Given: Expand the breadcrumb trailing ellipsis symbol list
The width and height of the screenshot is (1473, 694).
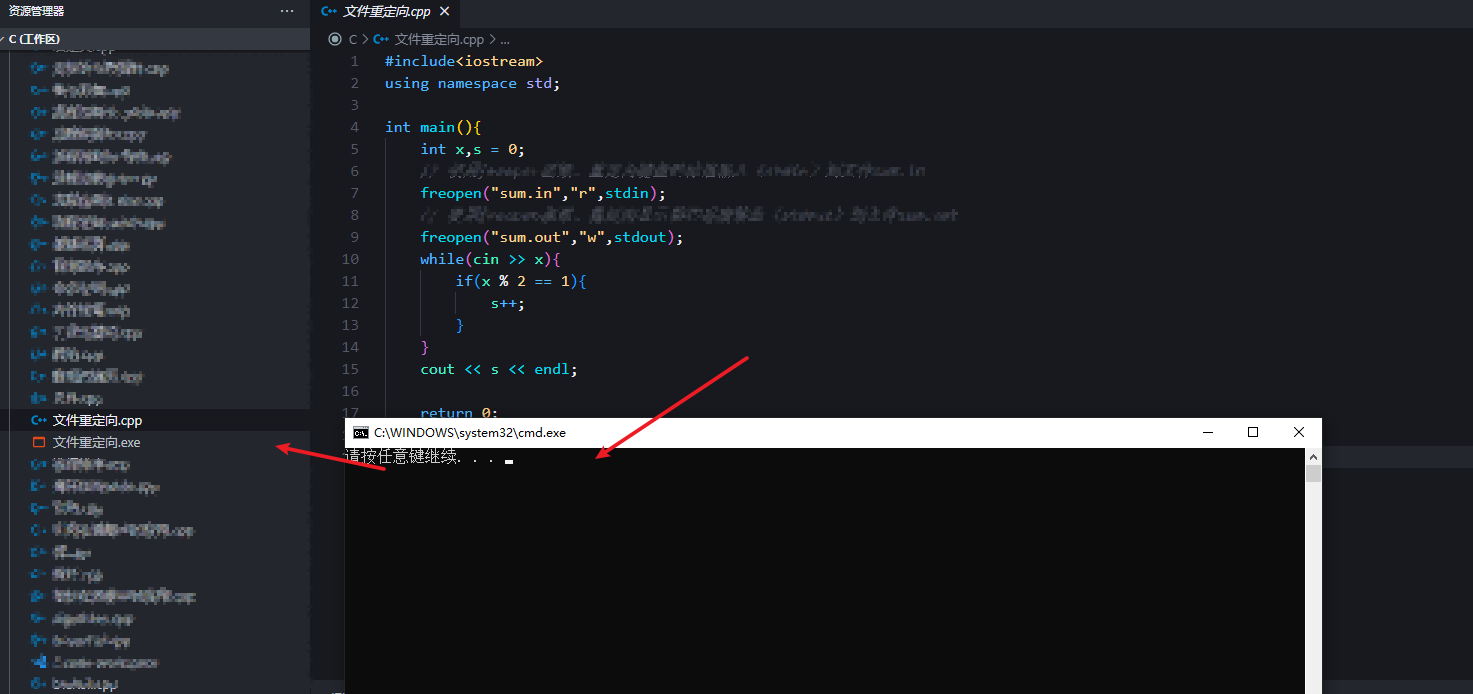Looking at the screenshot, I should [x=505, y=40].
